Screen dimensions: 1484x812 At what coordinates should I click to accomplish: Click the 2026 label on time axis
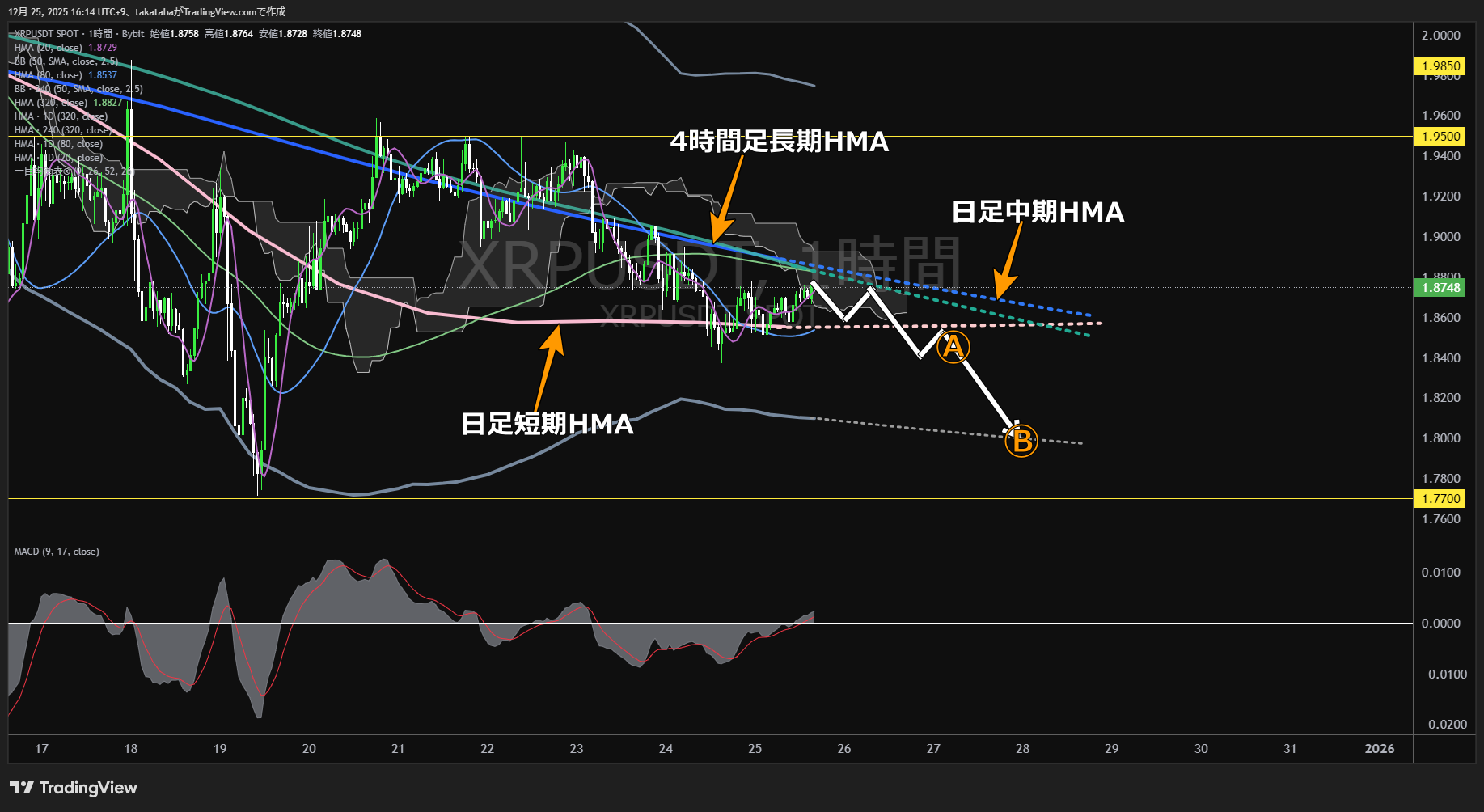pos(1379,749)
